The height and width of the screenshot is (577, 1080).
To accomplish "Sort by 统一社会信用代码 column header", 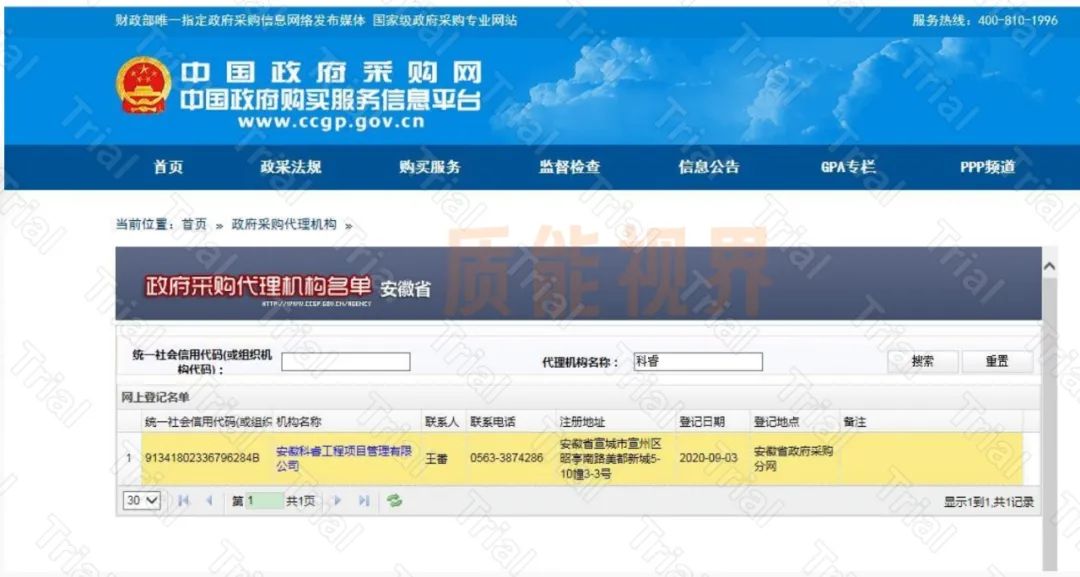I will pyautogui.click(x=207, y=422).
